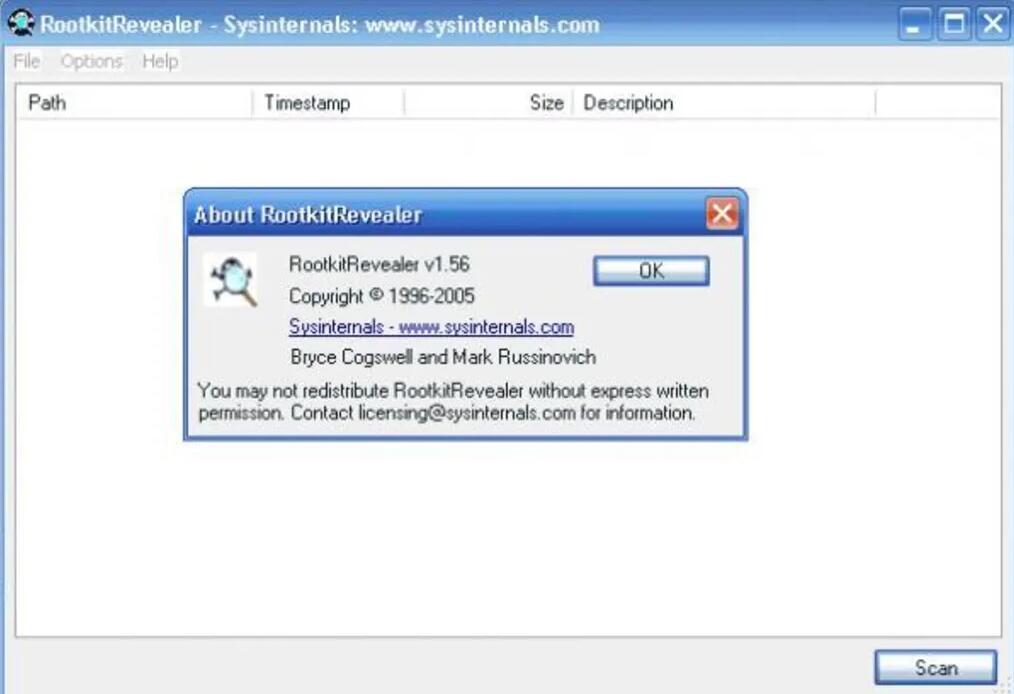Start a scan with the Scan button
Image resolution: width=1014 pixels, height=694 pixels.
(936, 667)
